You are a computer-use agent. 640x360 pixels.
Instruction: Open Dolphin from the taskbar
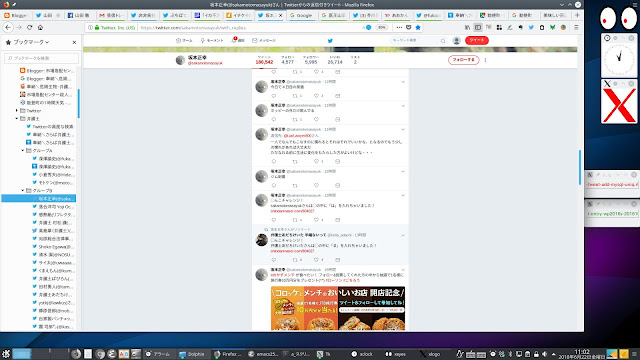[x=192, y=354]
